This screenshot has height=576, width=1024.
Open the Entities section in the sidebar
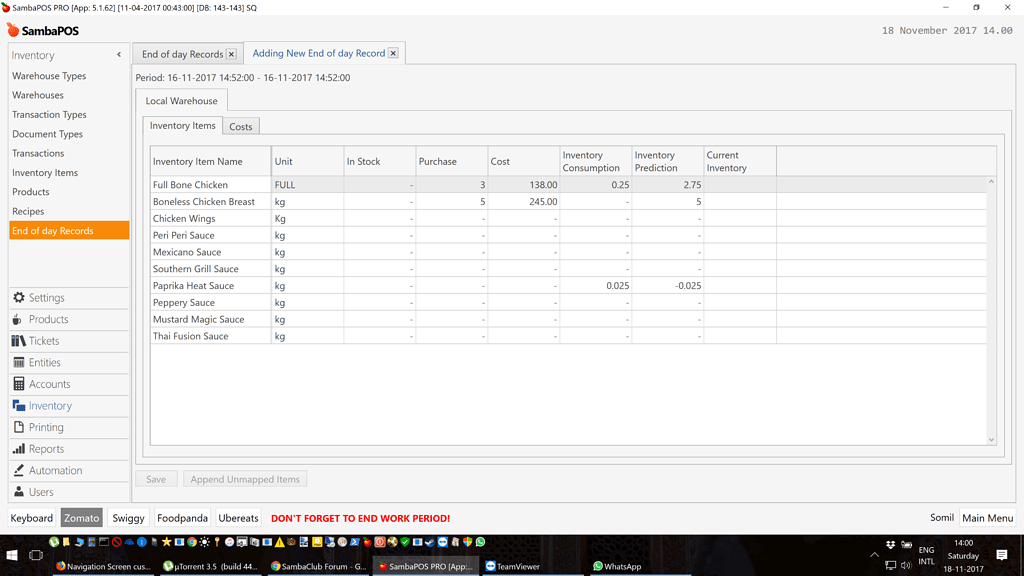(x=69, y=362)
